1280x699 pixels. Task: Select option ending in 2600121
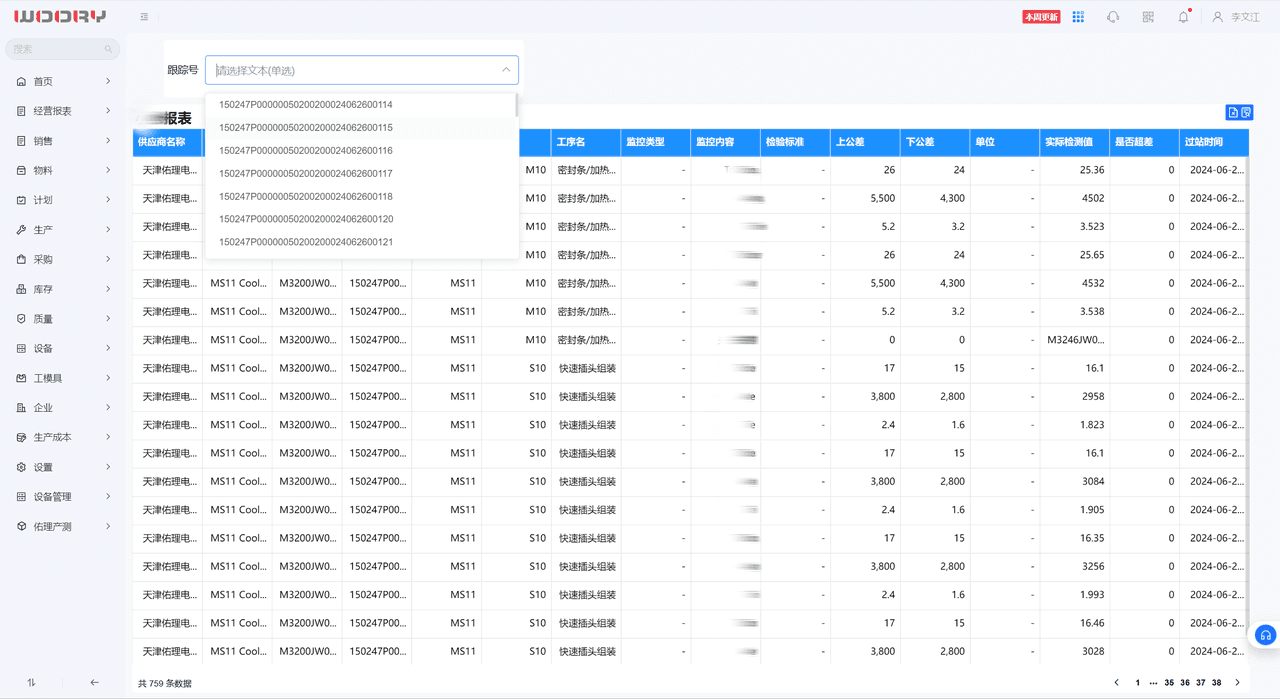click(360, 242)
